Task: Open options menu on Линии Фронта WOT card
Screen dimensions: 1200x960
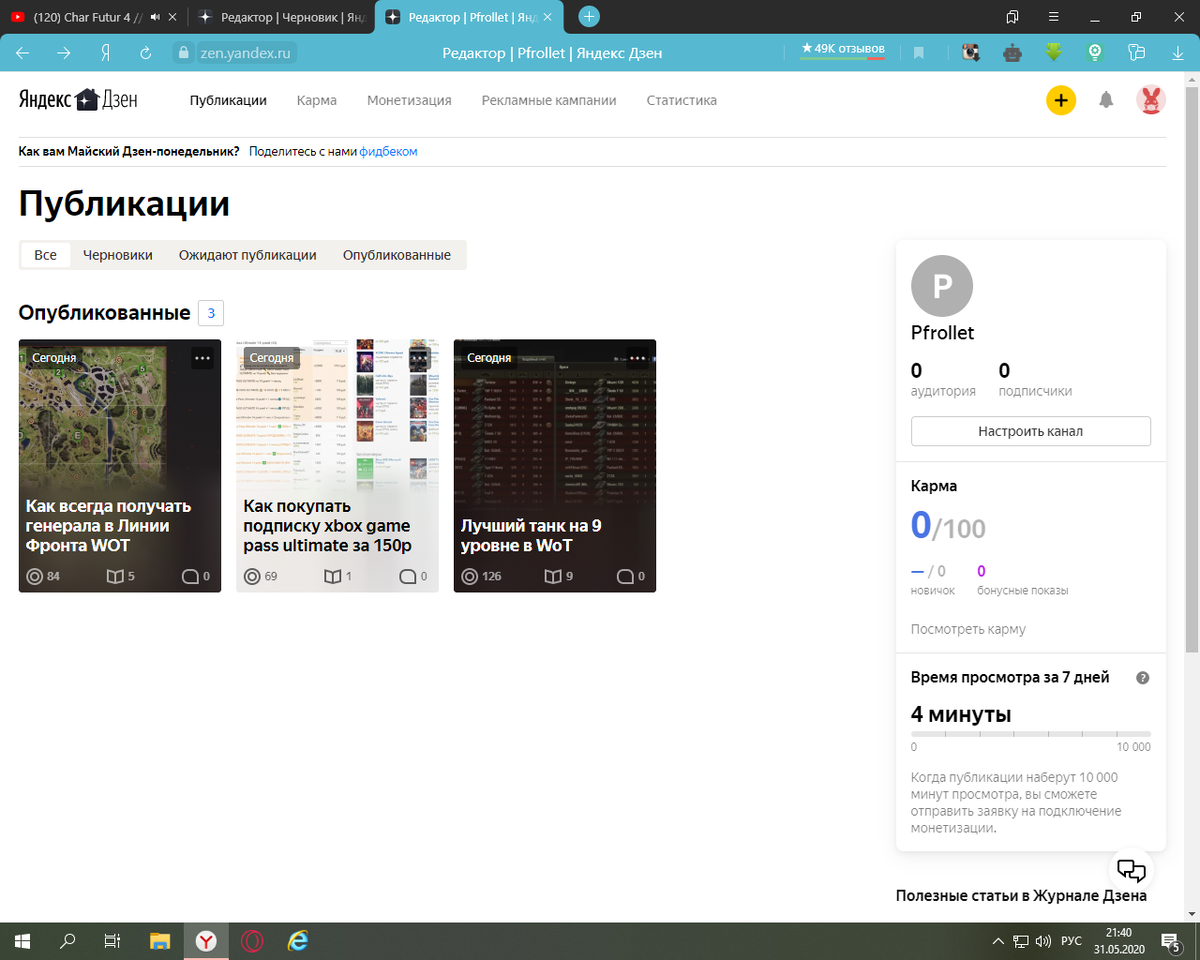Action: (x=202, y=358)
